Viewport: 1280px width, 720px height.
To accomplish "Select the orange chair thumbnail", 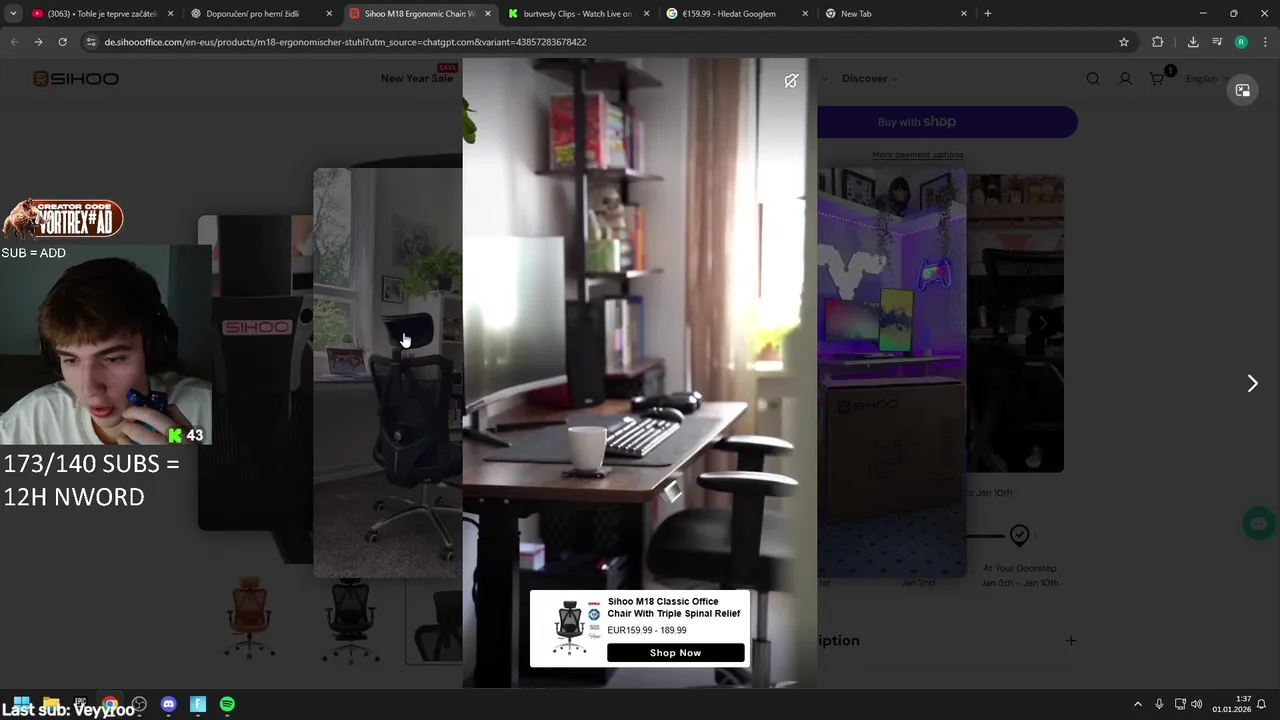I will pos(247,620).
